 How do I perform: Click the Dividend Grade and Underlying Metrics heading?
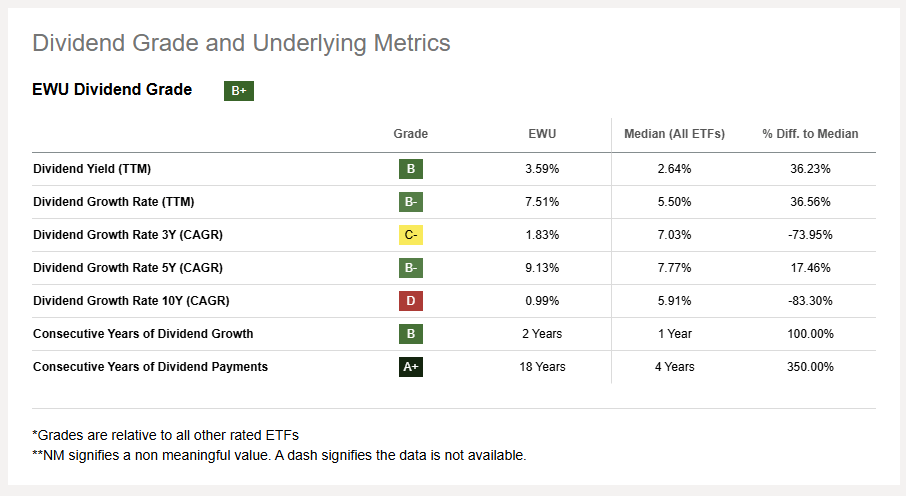(241, 44)
